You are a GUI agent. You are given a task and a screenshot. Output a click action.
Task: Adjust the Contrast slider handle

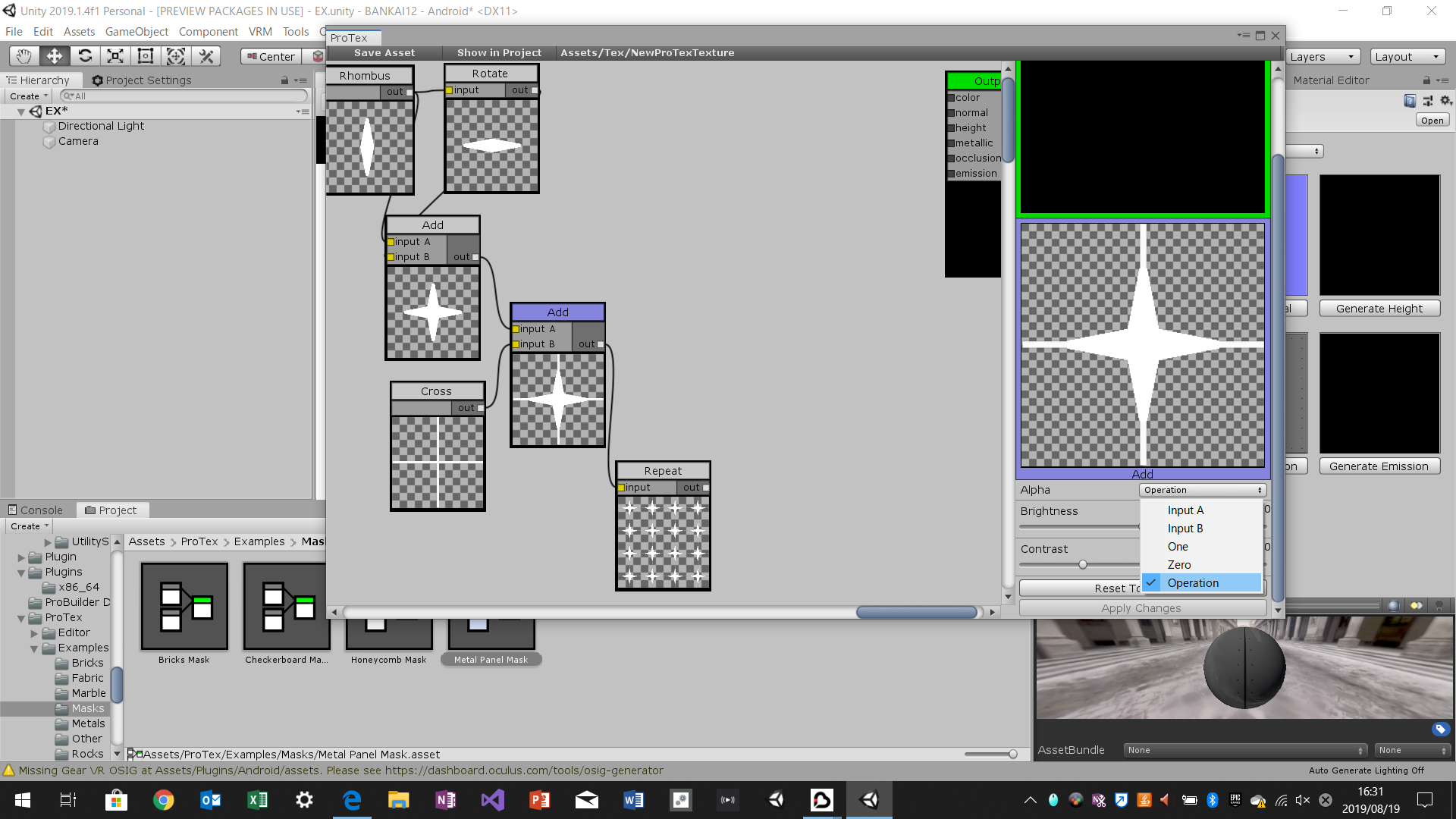(1083, 564)
